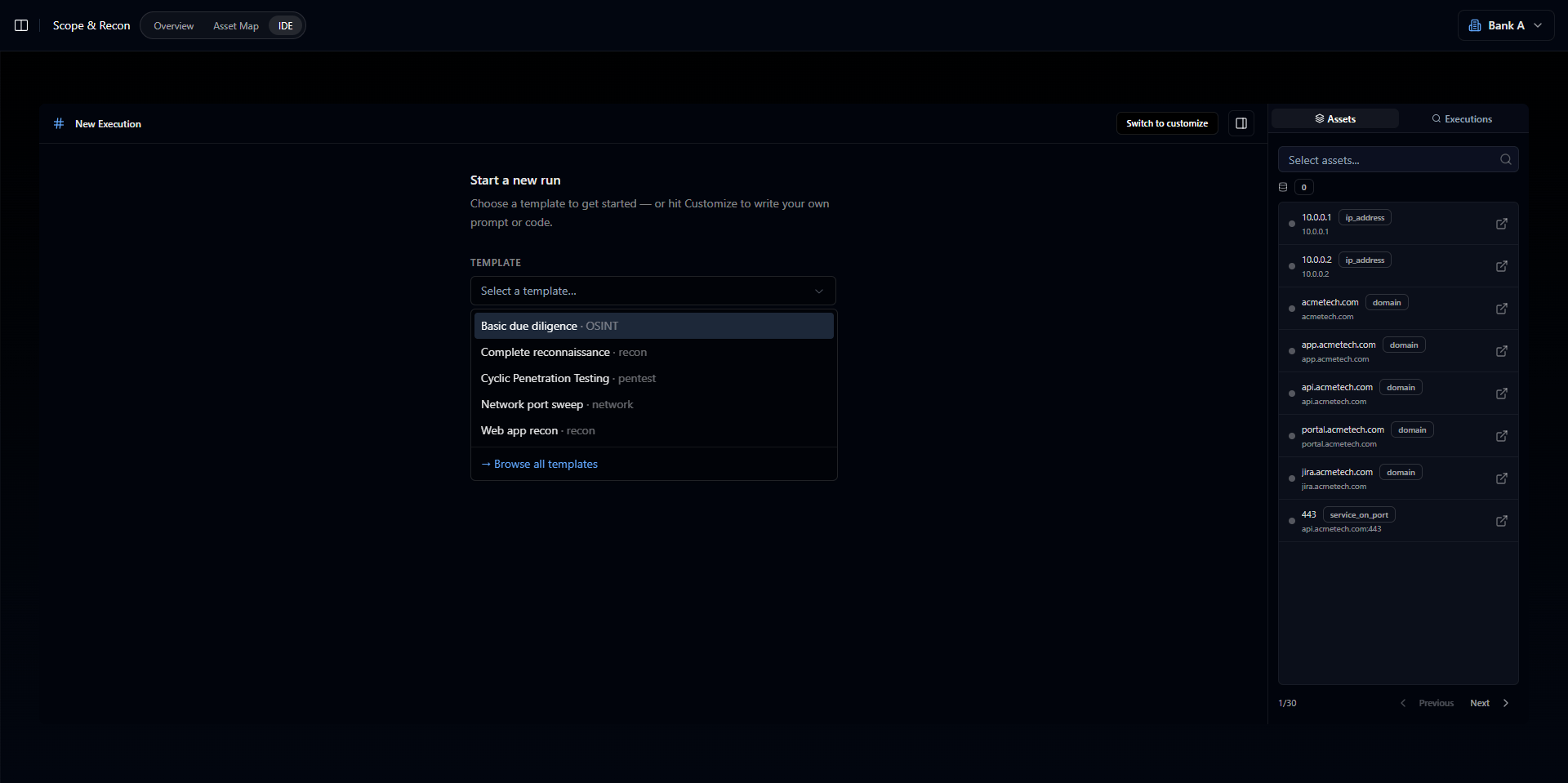Go to previous assets page chevron

pyautogui.click(x=1403, y=703)
